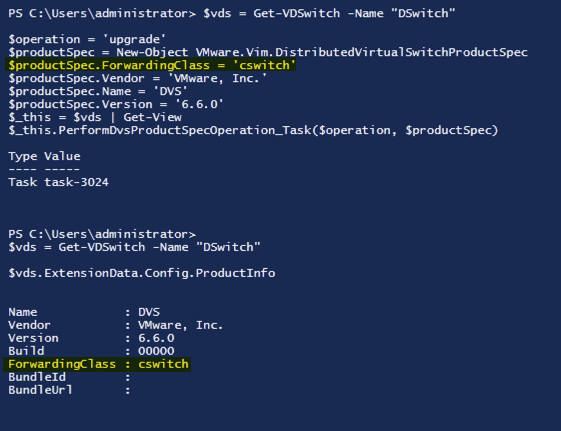Click the Build 00000 output row
Image resolution: width=561 pixels, height=431 pixels.
tap(91, 351)
